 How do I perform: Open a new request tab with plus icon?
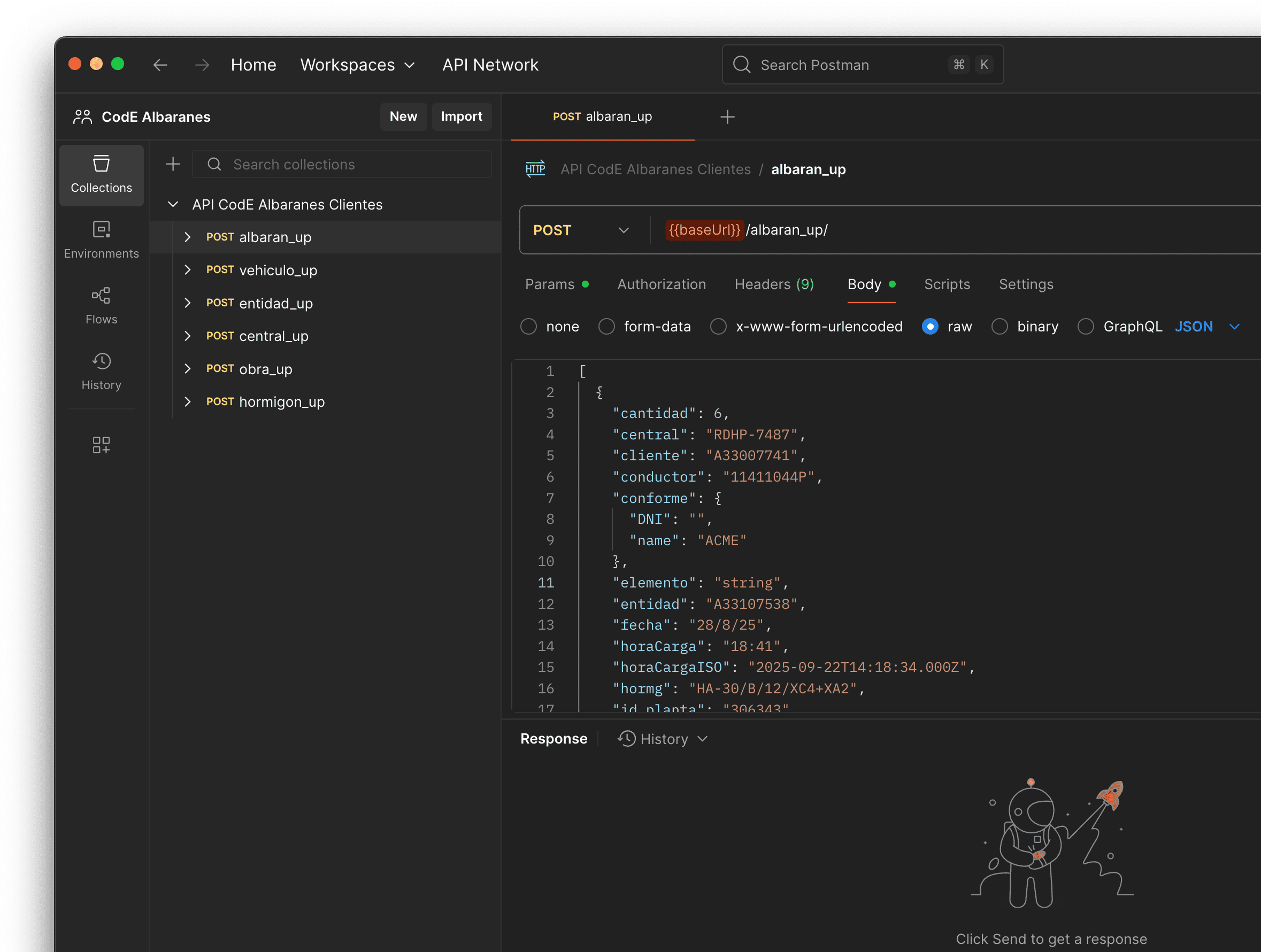[727, 118]
